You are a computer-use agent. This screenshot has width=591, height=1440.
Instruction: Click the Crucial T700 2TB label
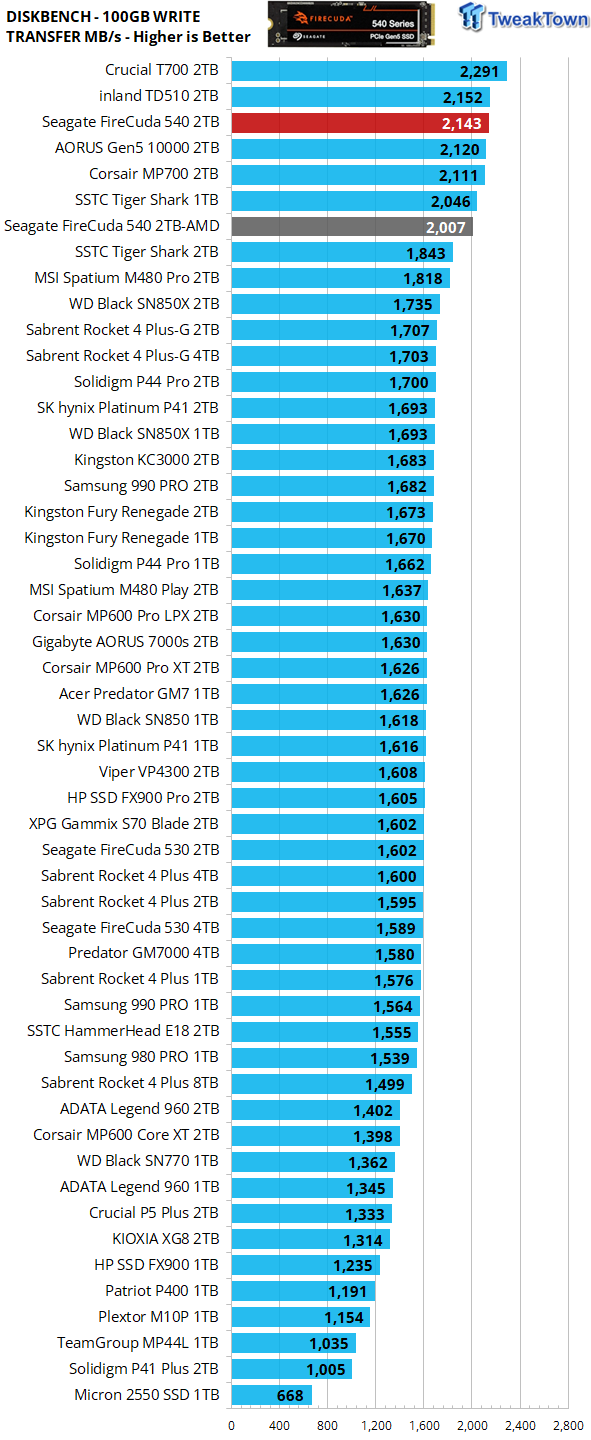click(162, 70)
